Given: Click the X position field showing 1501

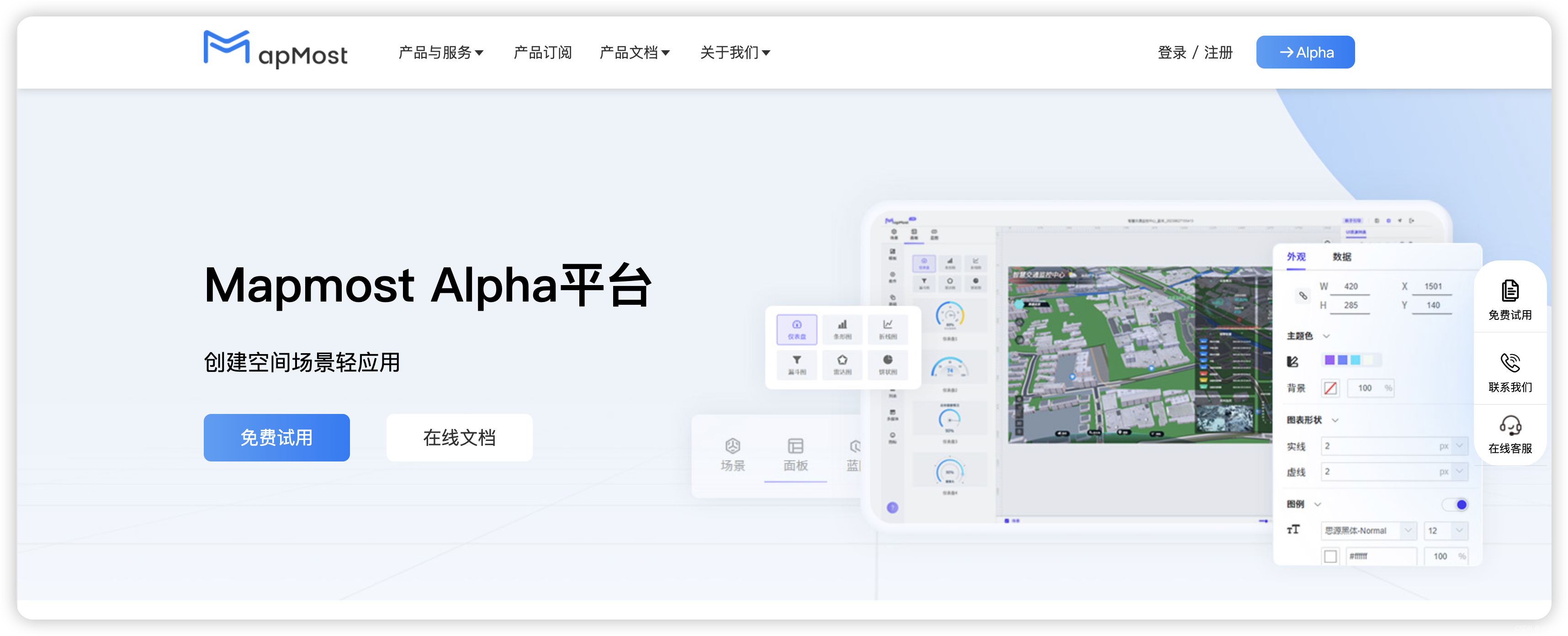Looking at the screenshot, I should point(1432,286).
